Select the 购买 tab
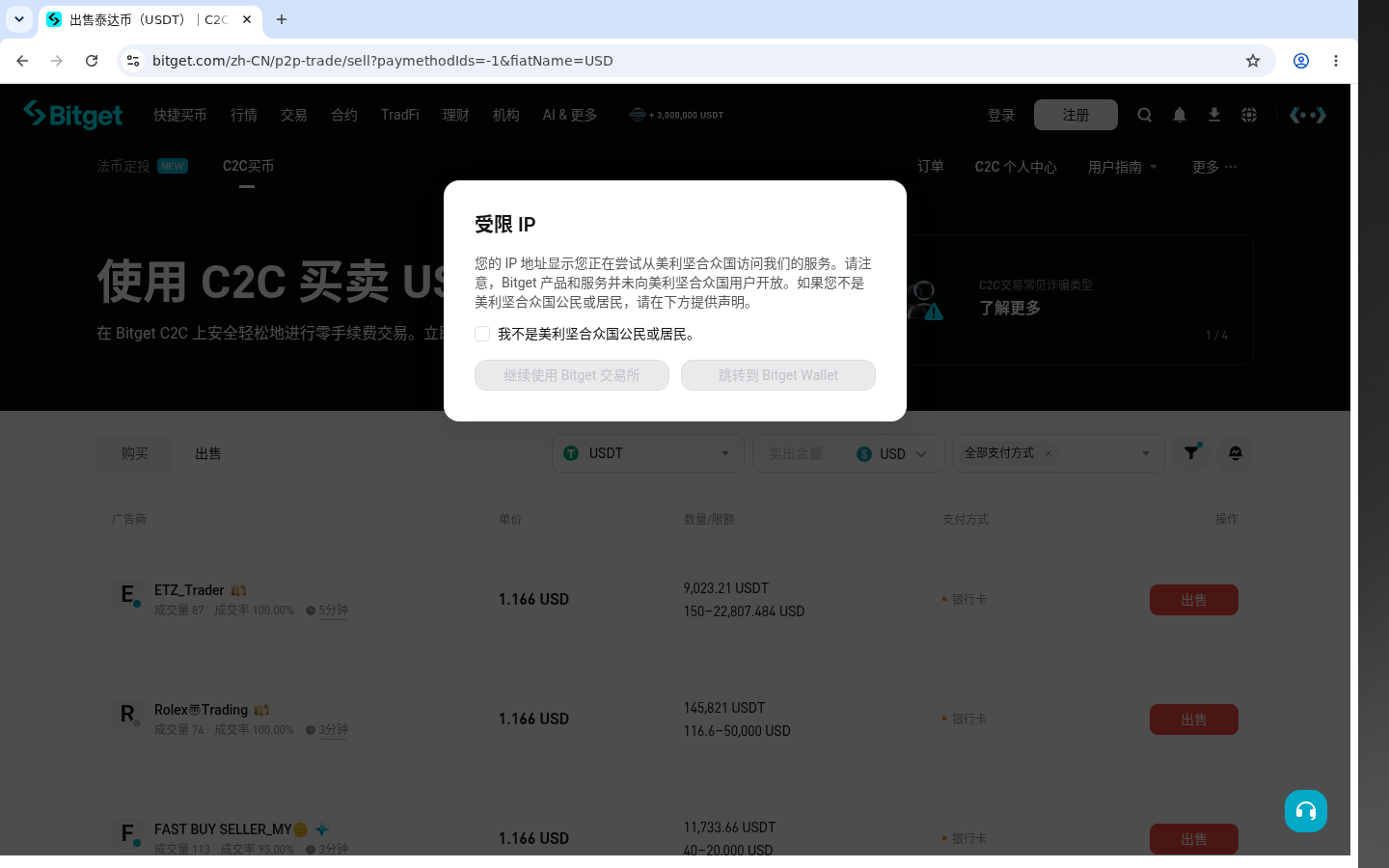 pyautogui.click(x=135, y=453)
